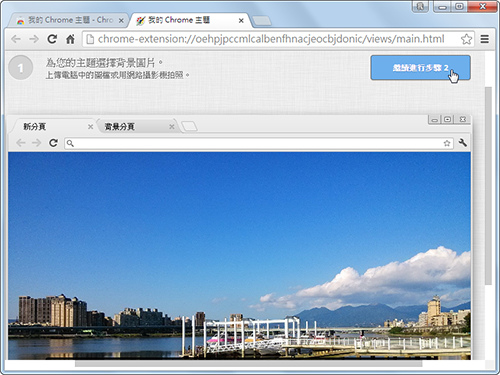Click the step 1 circle indicator

(20, 68)
